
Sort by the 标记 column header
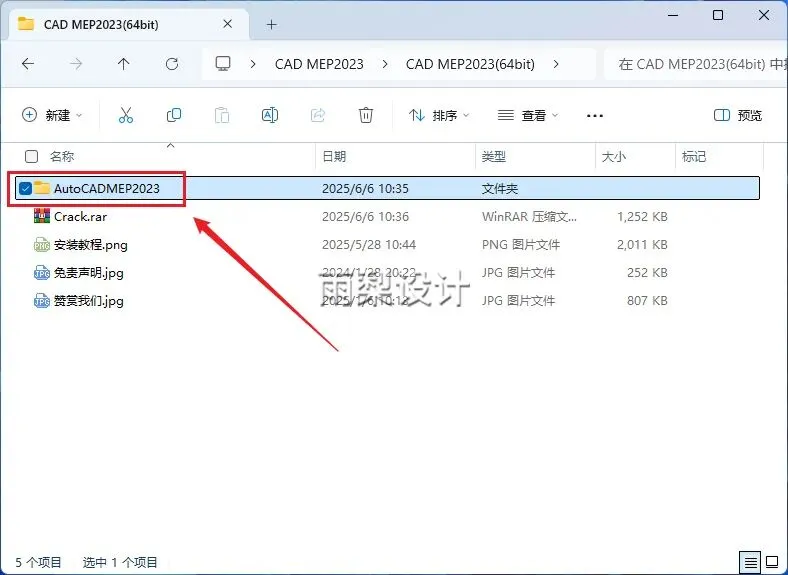tap(694, 157)
